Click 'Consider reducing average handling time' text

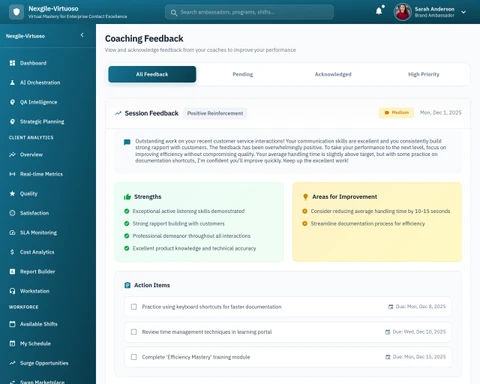[380, 211]
